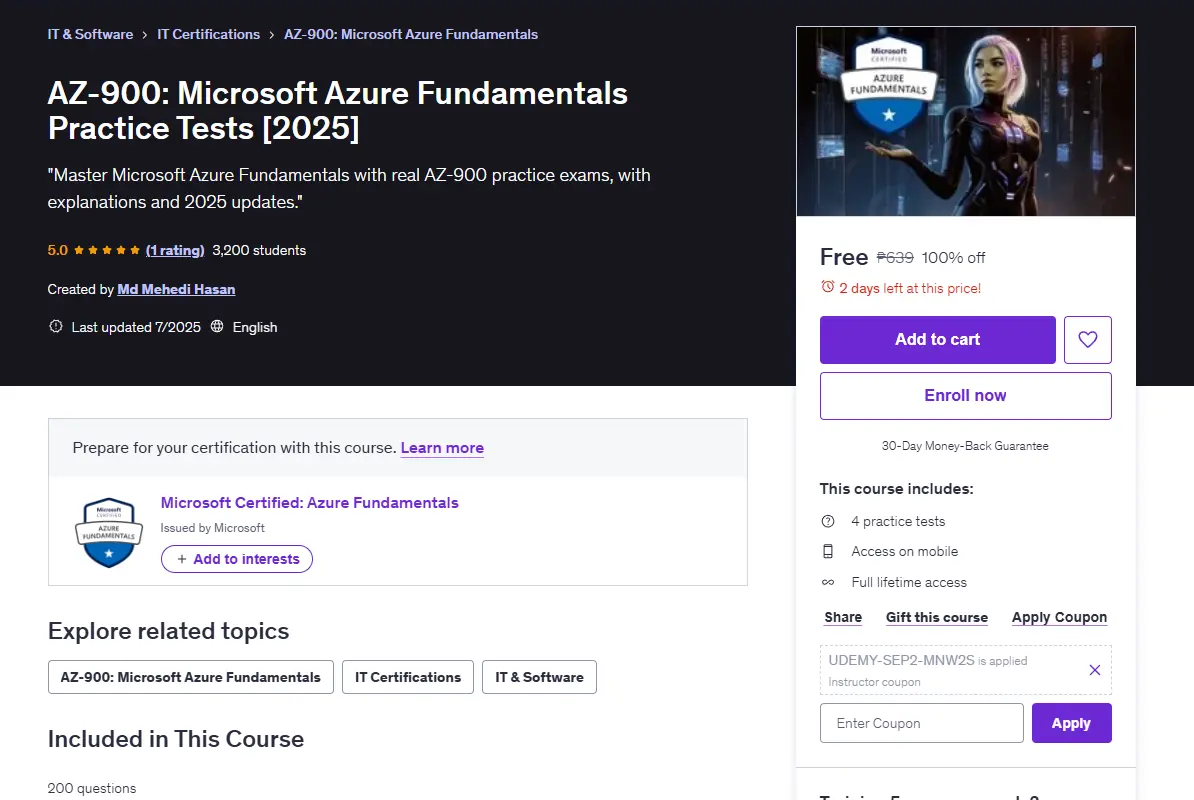
Task: Click Enroll now button
Action: point(966,396)
